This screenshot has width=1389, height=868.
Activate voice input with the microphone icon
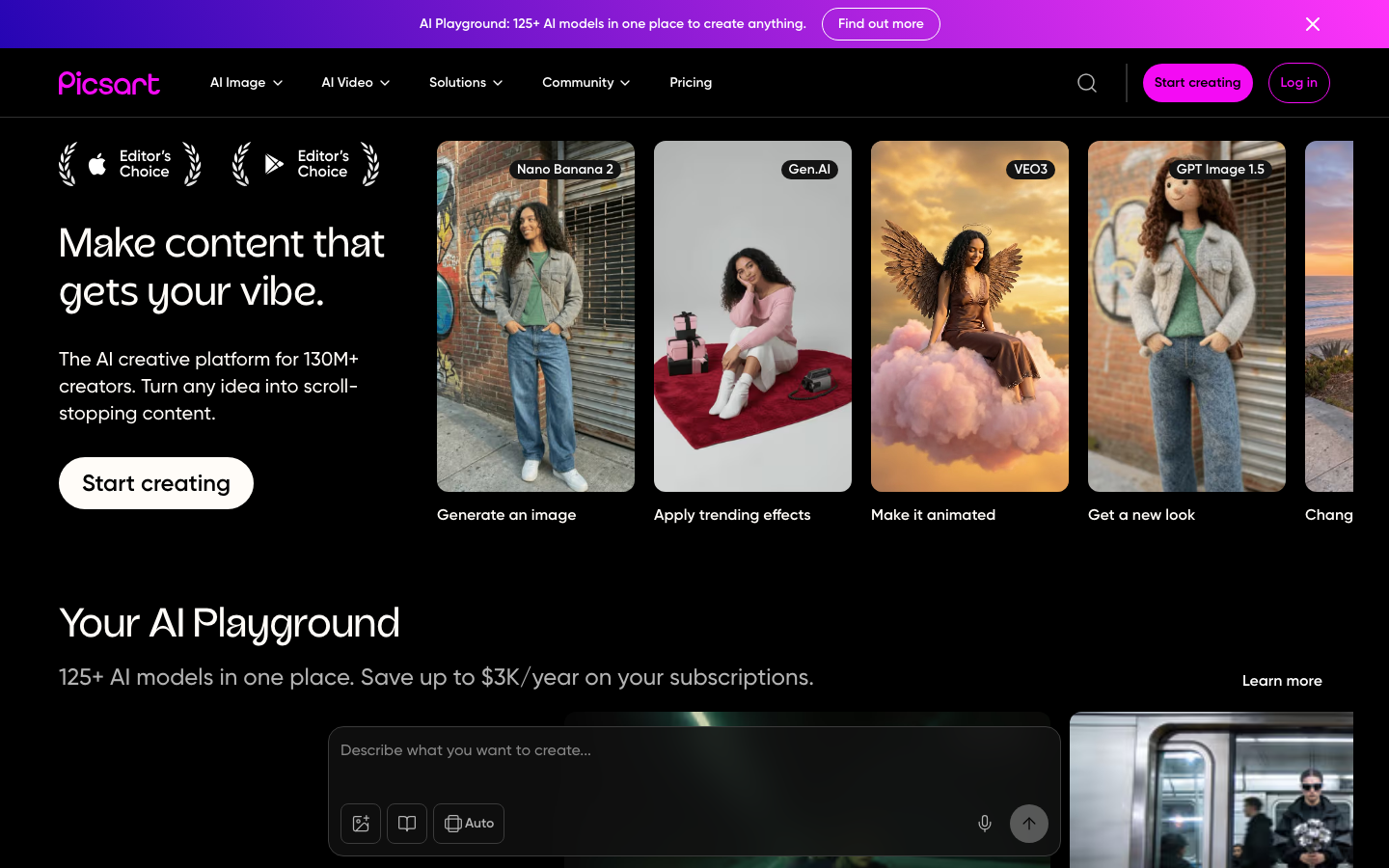(985, 824)
